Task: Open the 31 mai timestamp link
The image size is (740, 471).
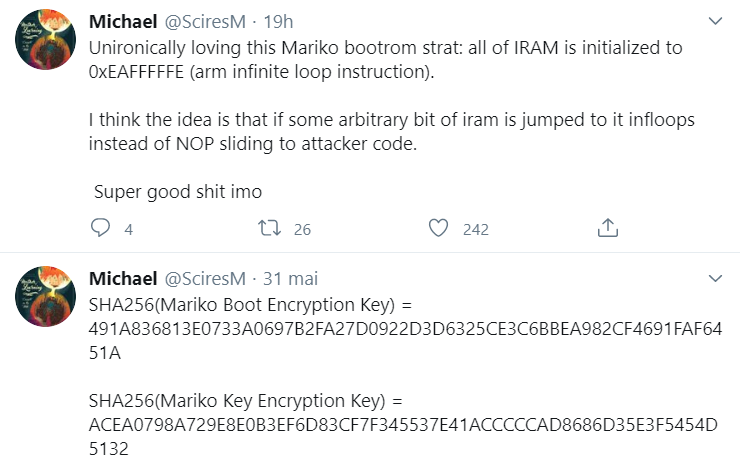Action: (290, 278)
